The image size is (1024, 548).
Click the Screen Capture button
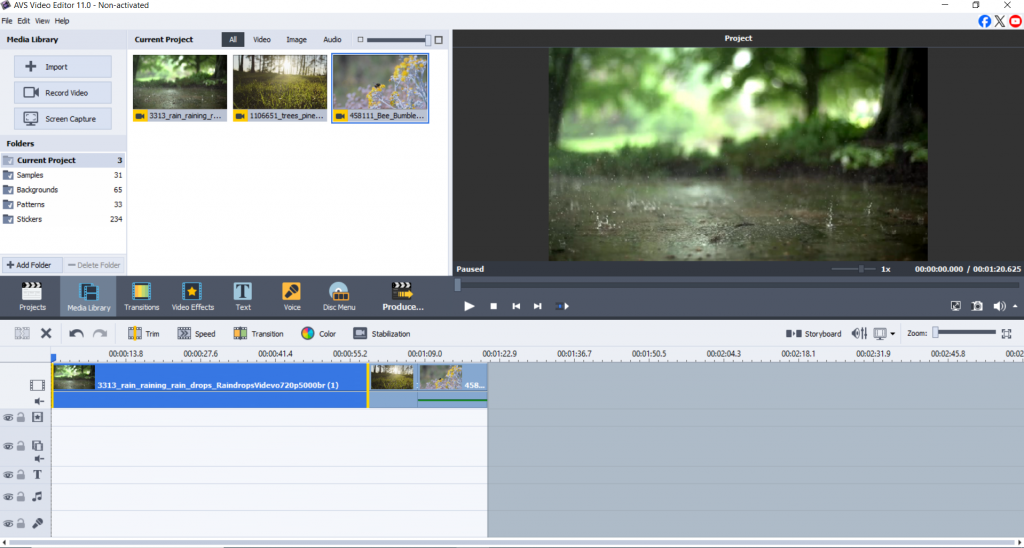tap(63, 119)
